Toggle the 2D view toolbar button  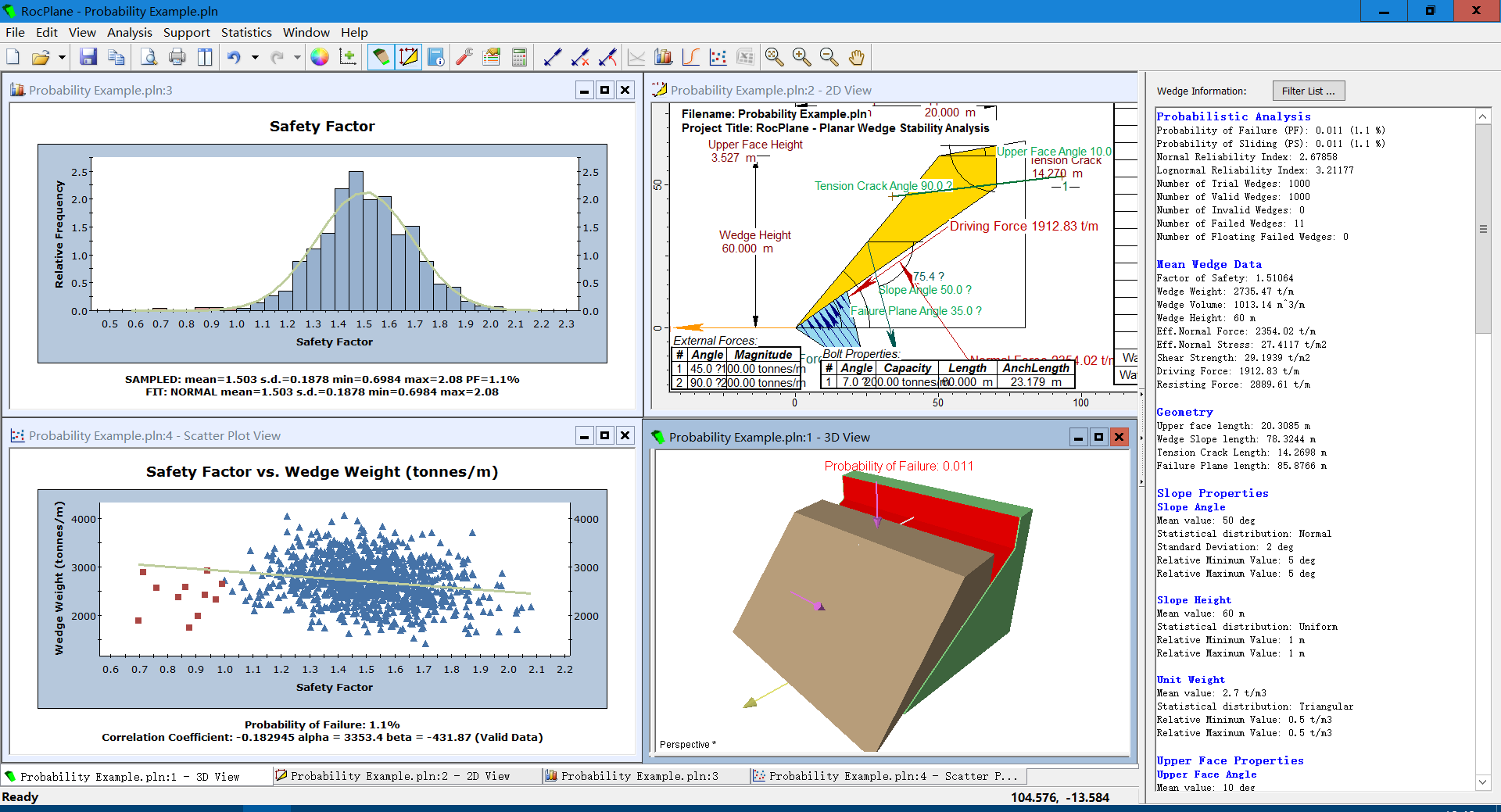coord(408,57)
